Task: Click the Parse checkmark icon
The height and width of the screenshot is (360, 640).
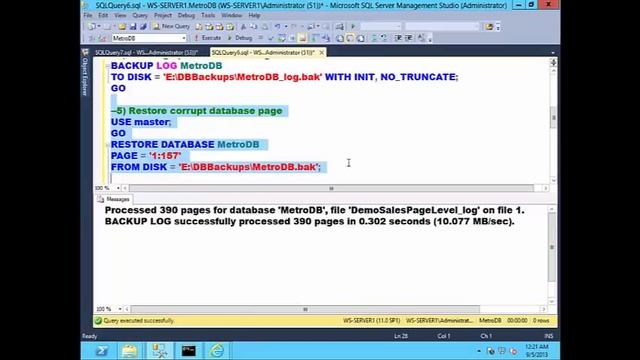Action: click(x=271, y=38)
